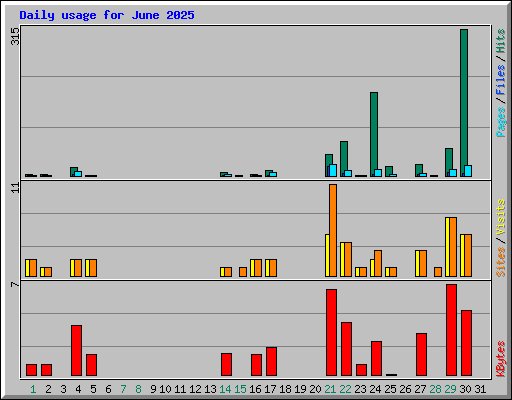The image size is (512, 400).
Task: Select the tall orange bar for day 21
Action: (333, 230)
